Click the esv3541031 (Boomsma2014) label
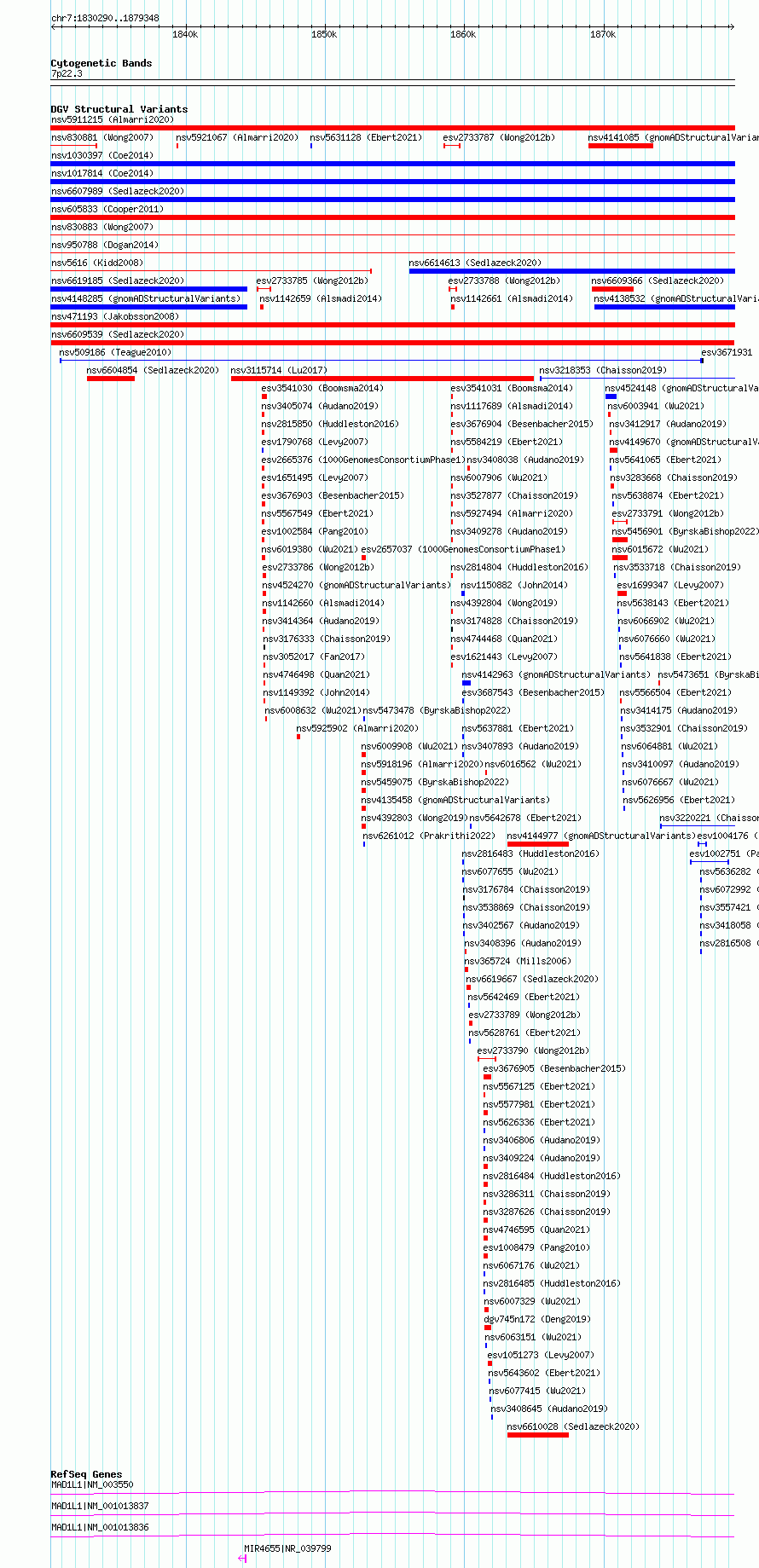Image resolution: width=759 pixels, height=1568 pixels. coord(512,388)
